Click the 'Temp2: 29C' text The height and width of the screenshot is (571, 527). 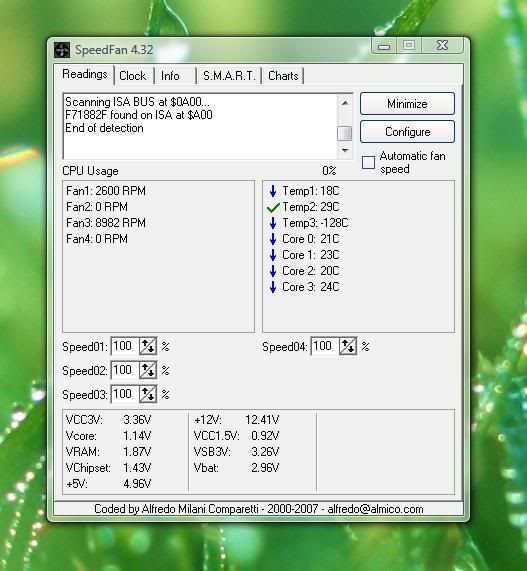(311, 207)
